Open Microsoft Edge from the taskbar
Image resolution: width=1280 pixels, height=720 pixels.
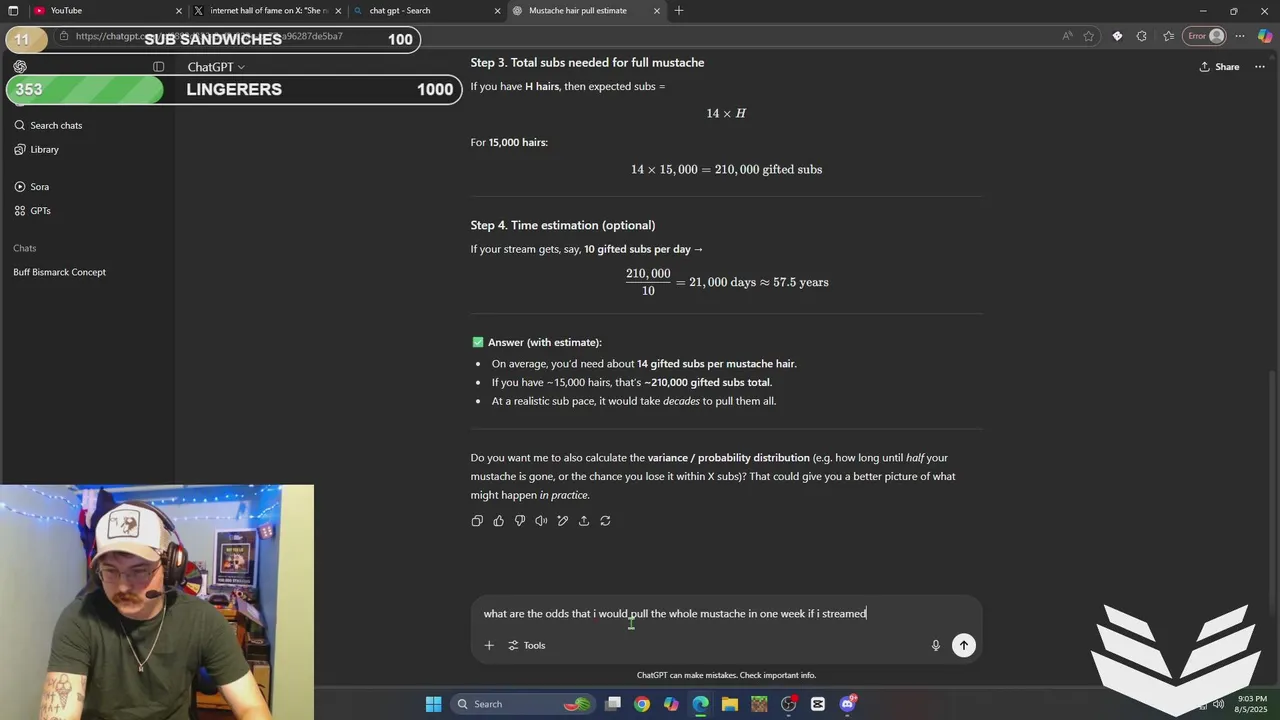pyautogui.click(x=700, y=704)
